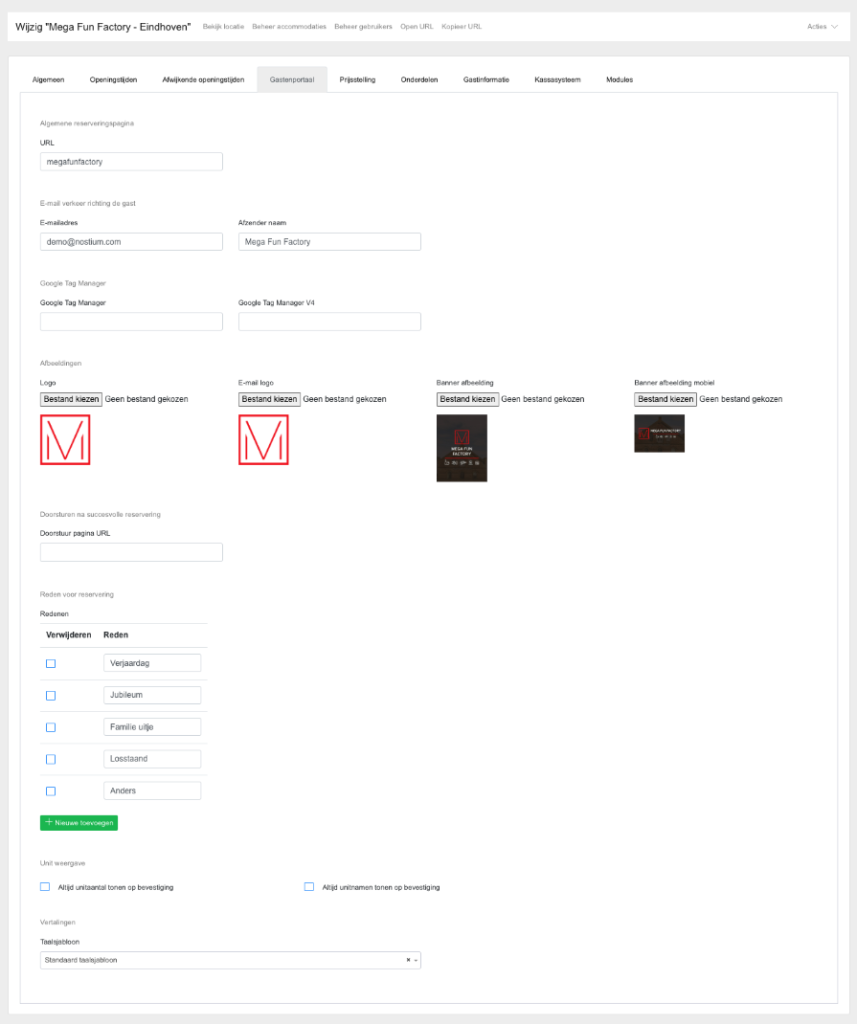Choose a file for Banner afbeelding mobiel

[x=664, y=399]
